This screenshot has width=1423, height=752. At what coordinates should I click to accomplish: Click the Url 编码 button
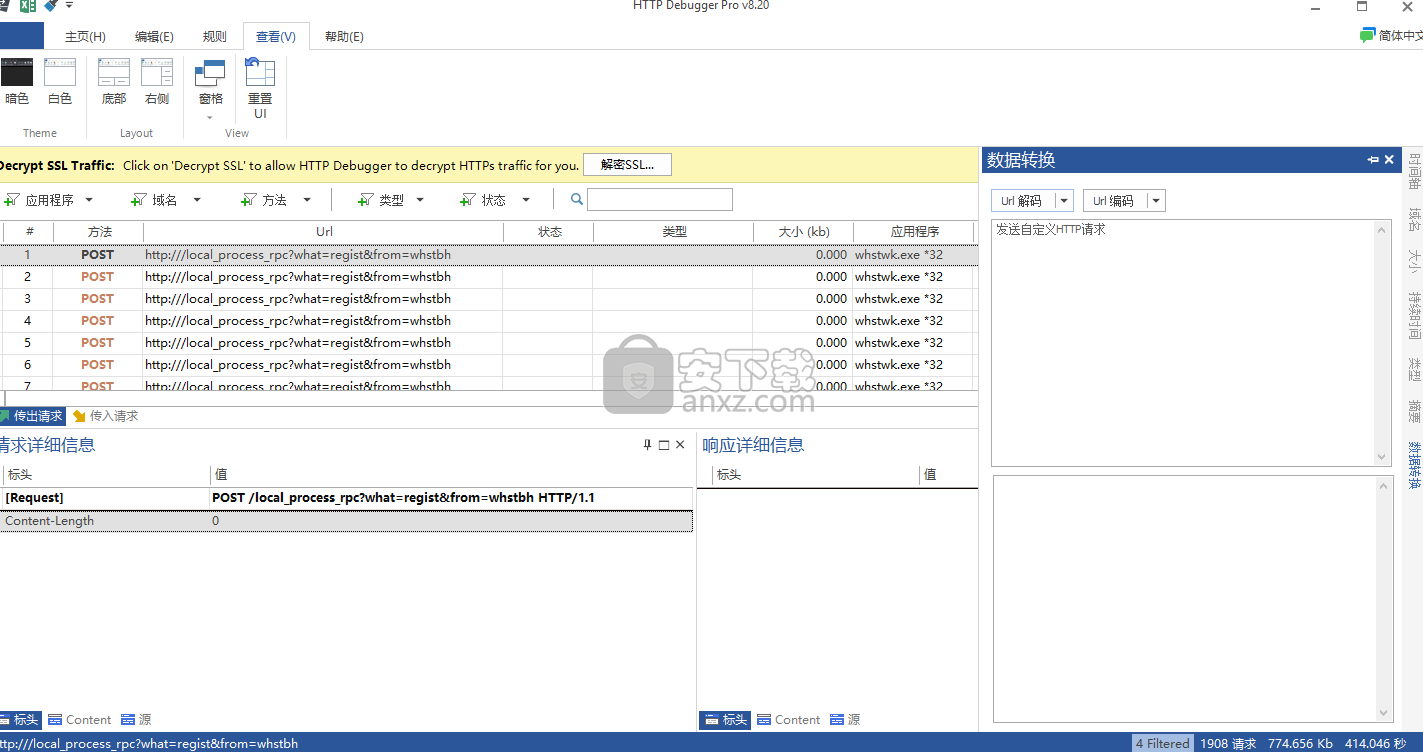[1114, 201]
